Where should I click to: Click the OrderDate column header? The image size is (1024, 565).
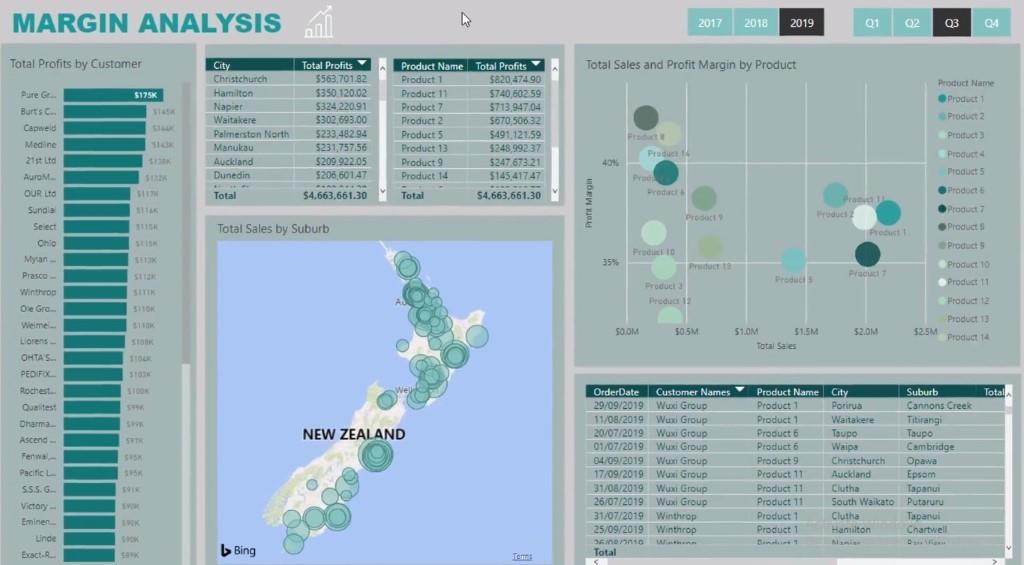pyautogui.click(x=616, y=392)
